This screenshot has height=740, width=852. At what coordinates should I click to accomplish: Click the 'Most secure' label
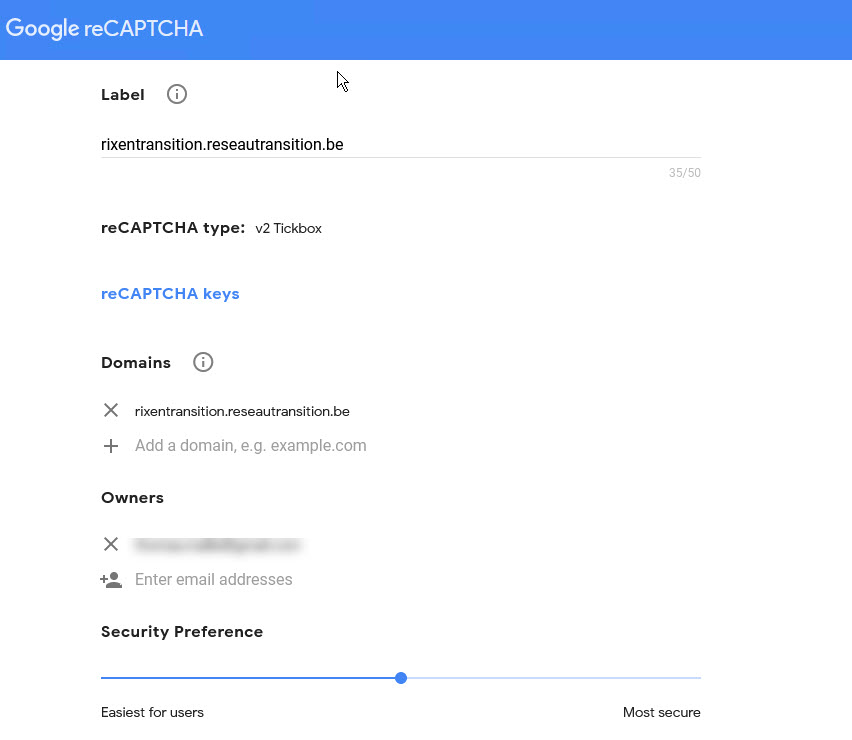661,713
